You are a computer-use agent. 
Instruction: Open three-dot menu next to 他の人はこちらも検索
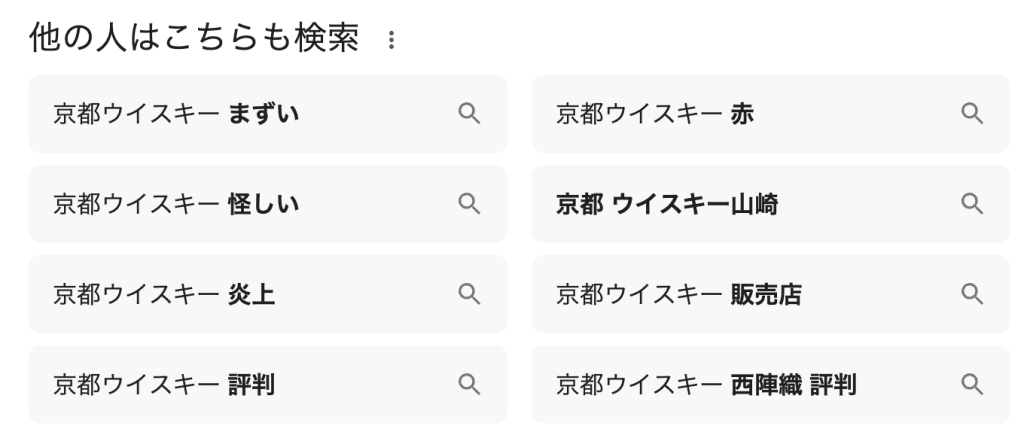coord(391,41)
